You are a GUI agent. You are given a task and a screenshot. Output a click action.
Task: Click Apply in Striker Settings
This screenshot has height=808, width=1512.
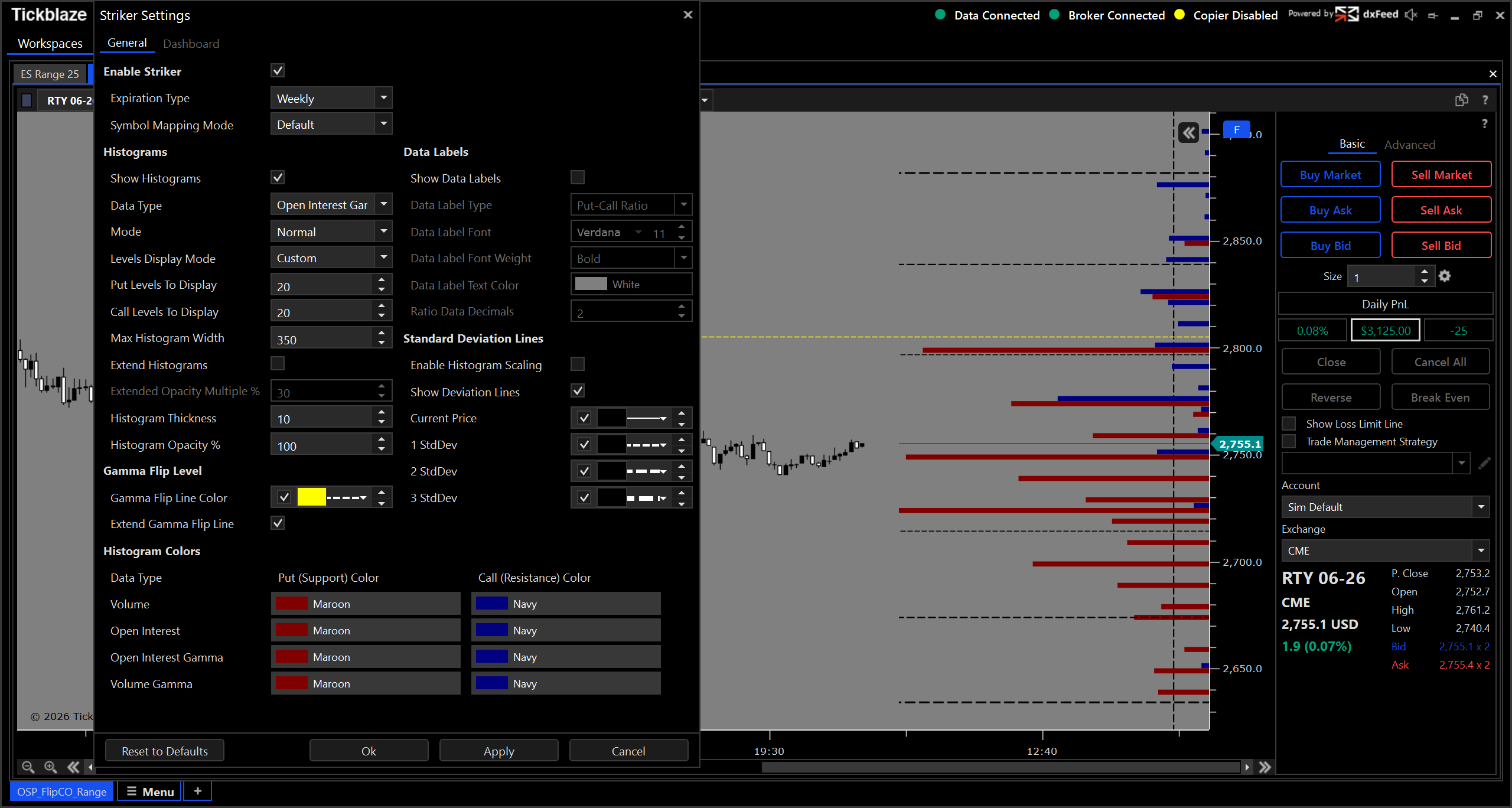point(498,751)
